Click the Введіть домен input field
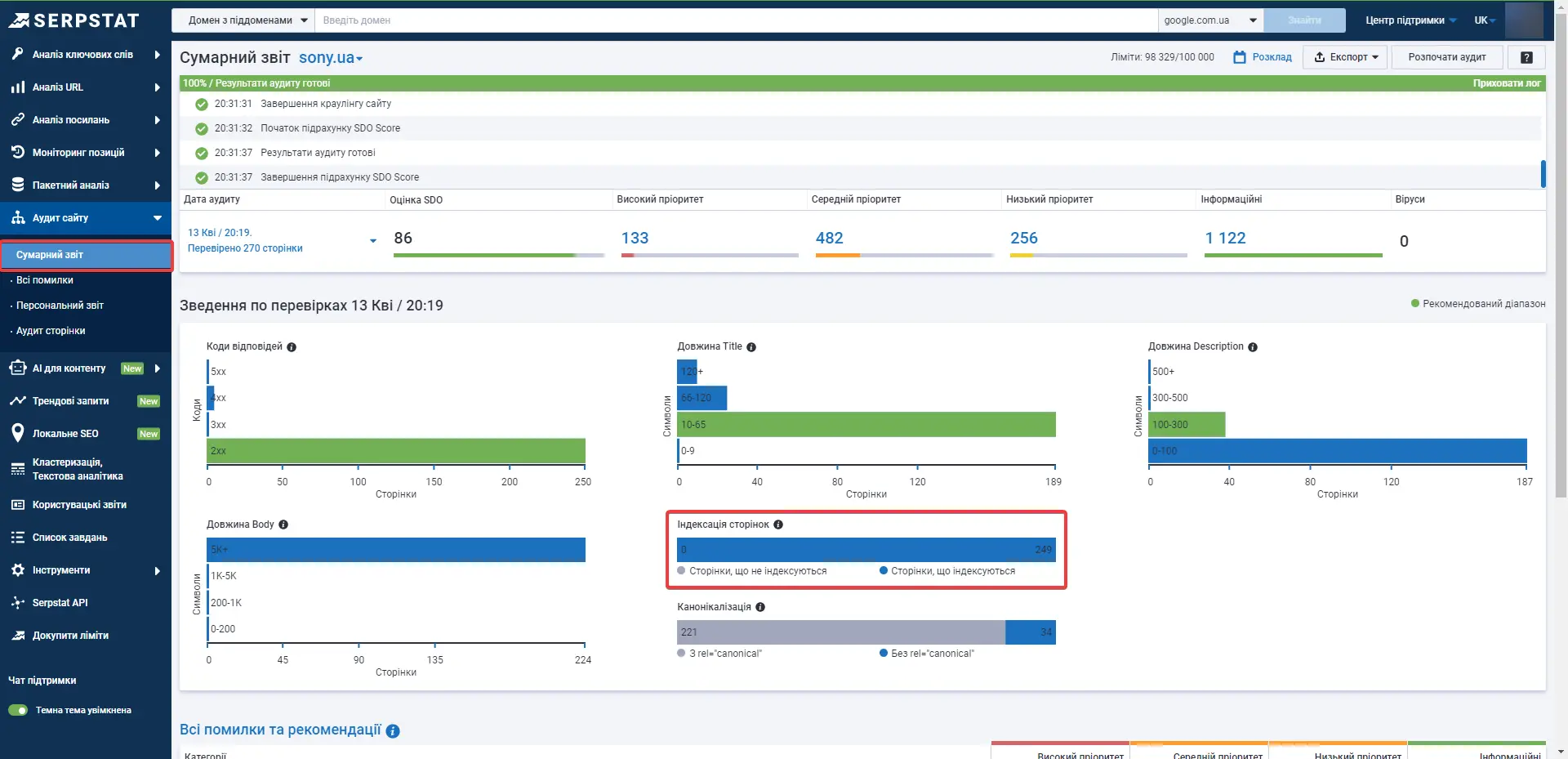This screenshot has width=1568, height=759. 736,20
